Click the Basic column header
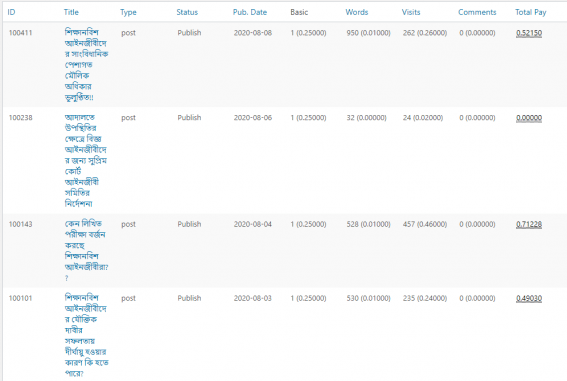Viewport: 567px width, 381px height. (299, 12)
